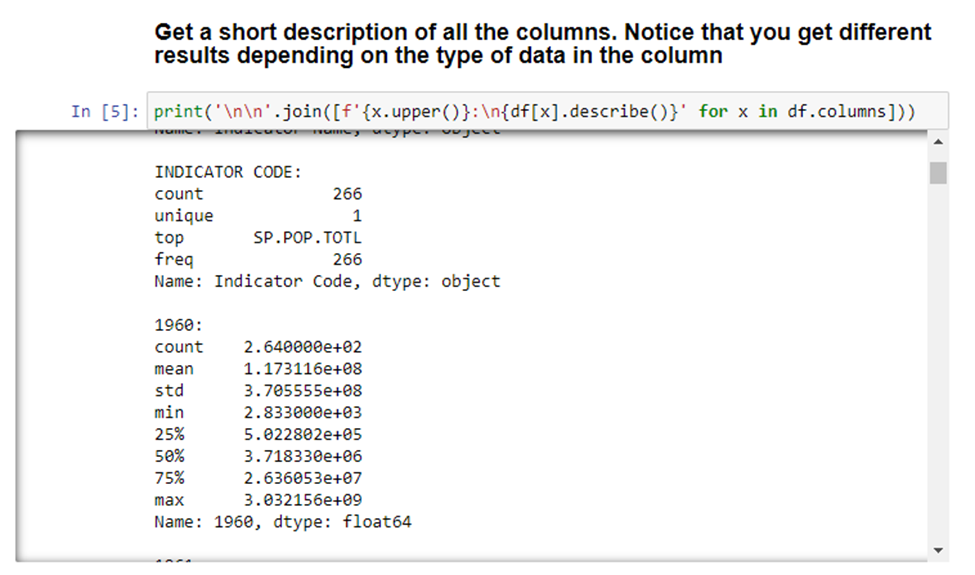
Task: Click the value 'SP.POP.TOTL'
Action: 307,237
